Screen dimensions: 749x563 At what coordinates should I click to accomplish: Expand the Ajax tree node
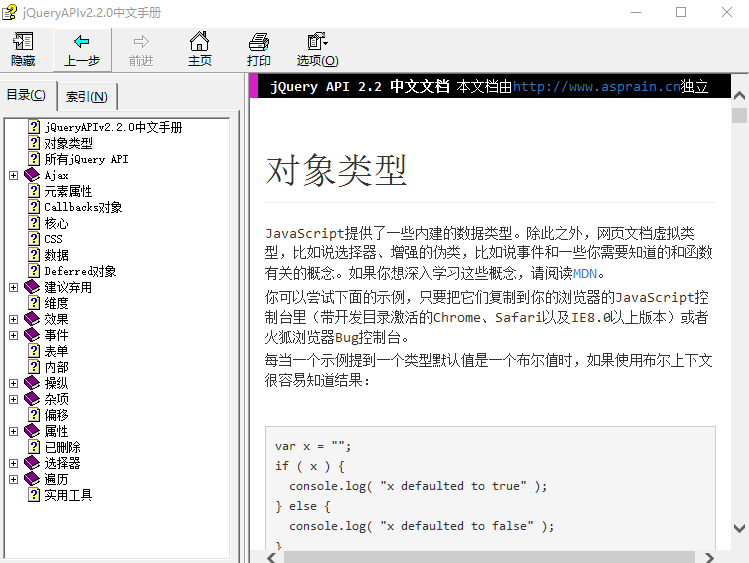tap(13, 175)
